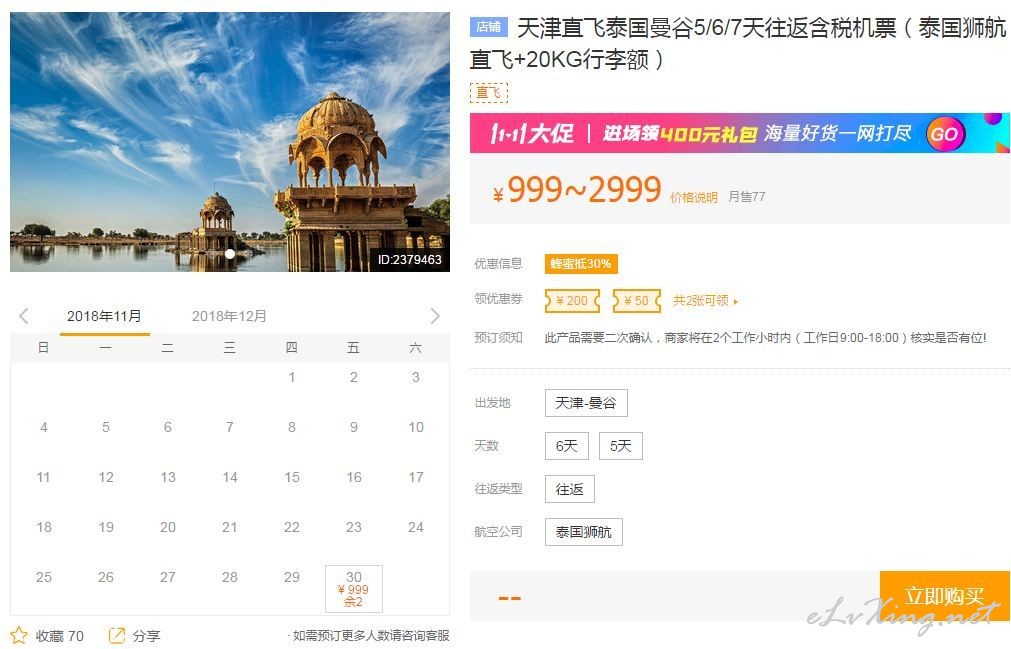
Task: Click the star favorite icon
Action: 19,635
